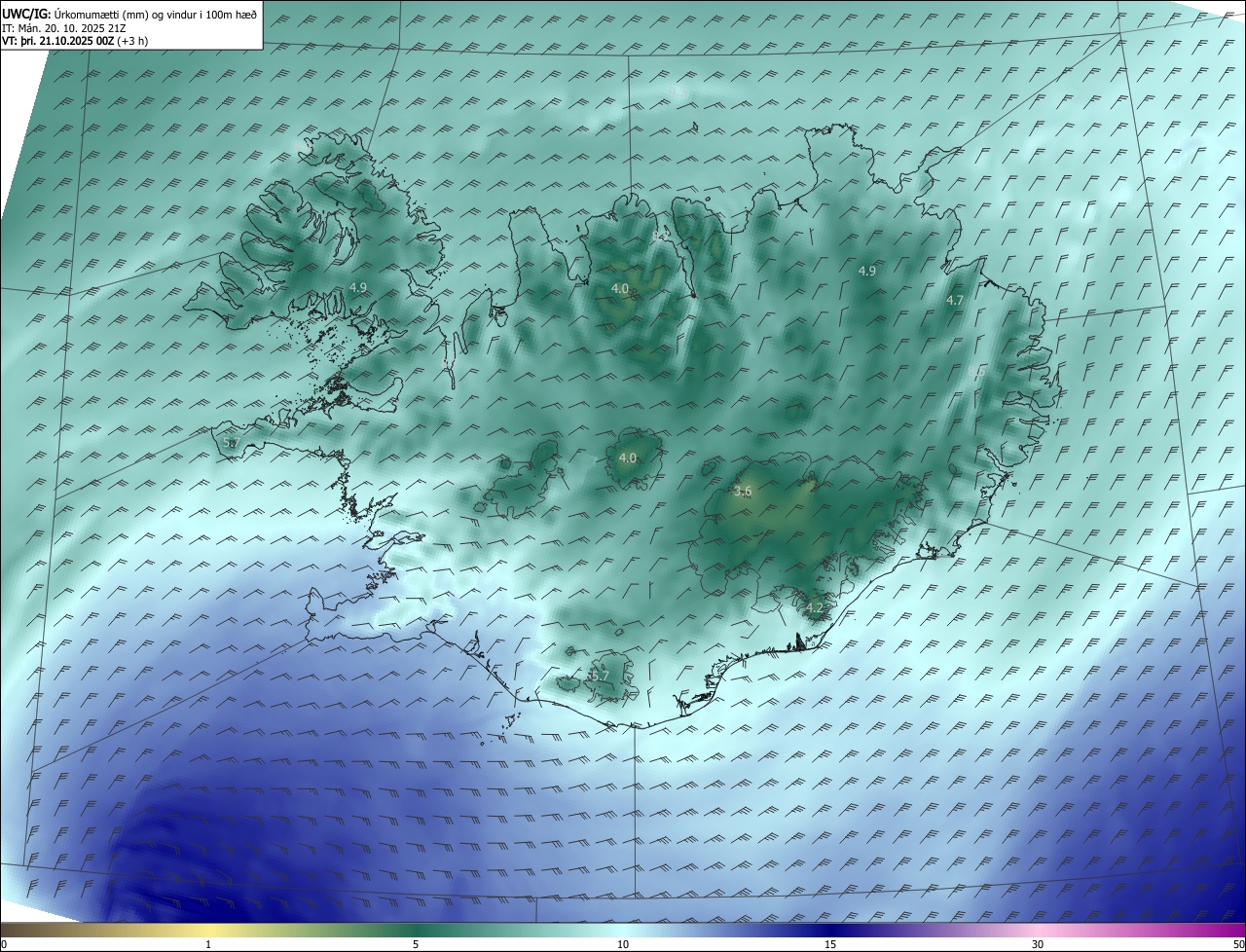Click the '1' tick on the color scale
1246x952 pixels.
pos(208,944)
